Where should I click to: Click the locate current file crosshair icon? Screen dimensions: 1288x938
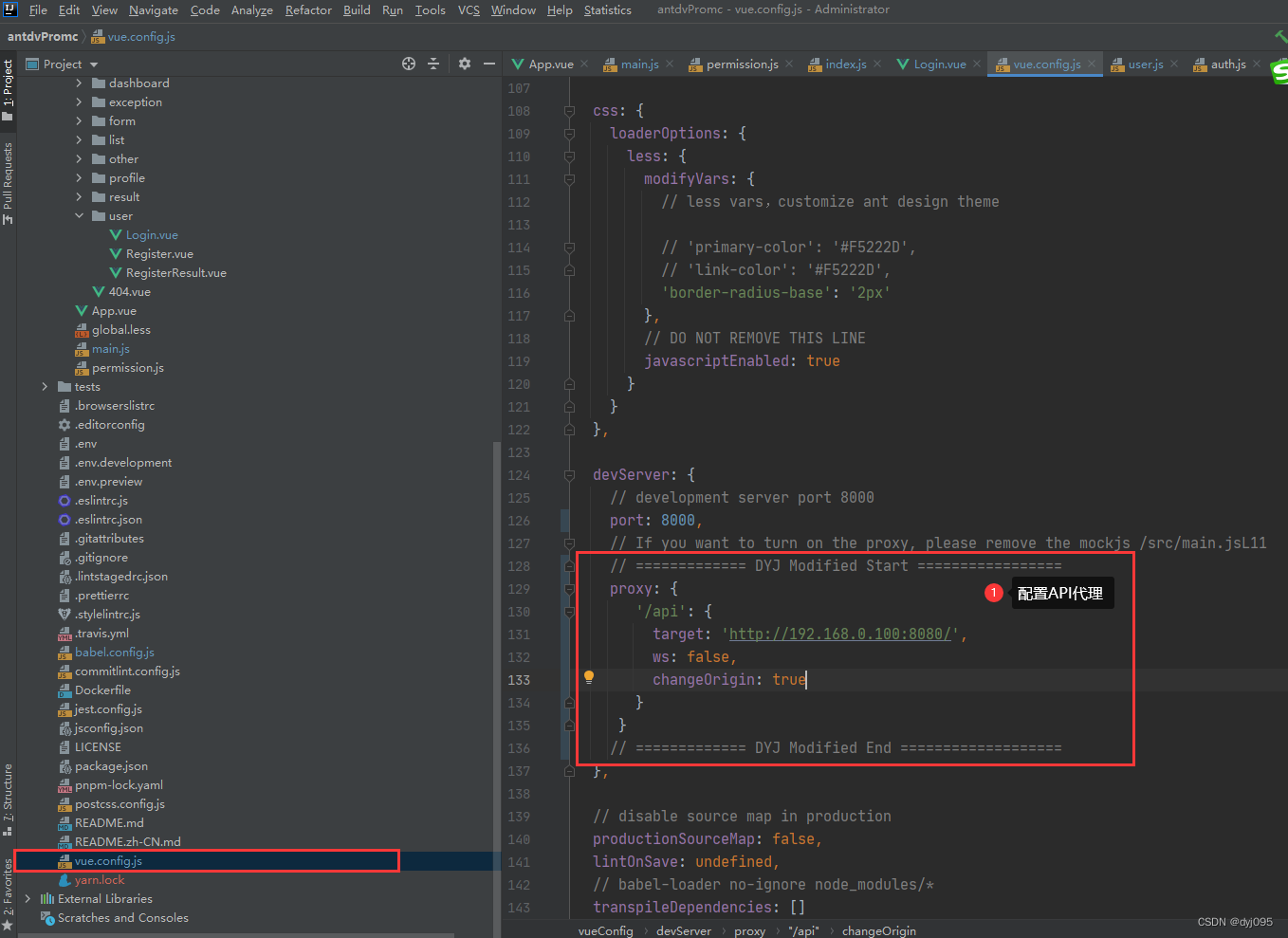[409, 64]
